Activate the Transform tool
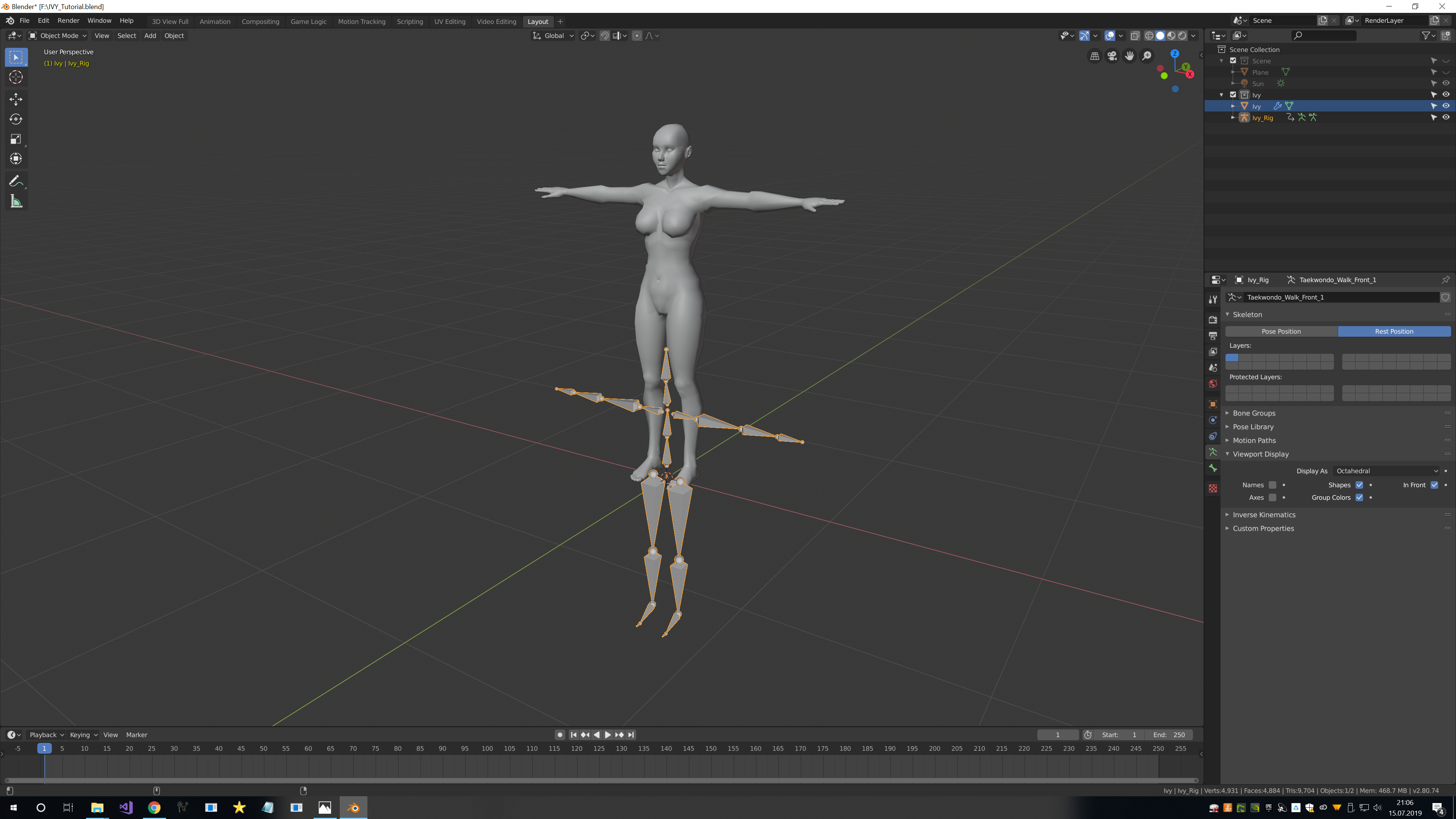This screenshot has width=1456, height=819. pyautogui.click(x=16, y=159)
